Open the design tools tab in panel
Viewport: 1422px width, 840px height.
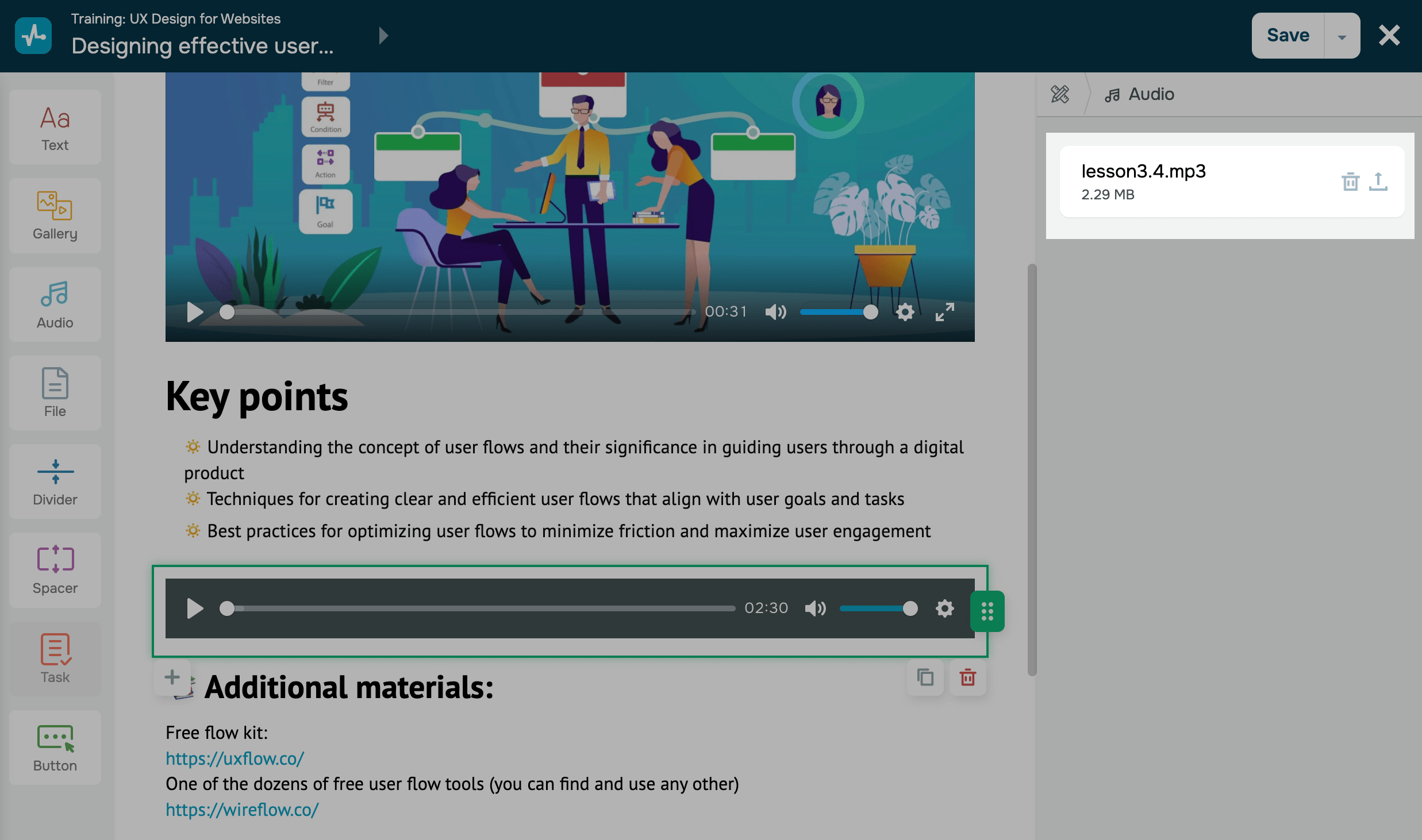1060,94
